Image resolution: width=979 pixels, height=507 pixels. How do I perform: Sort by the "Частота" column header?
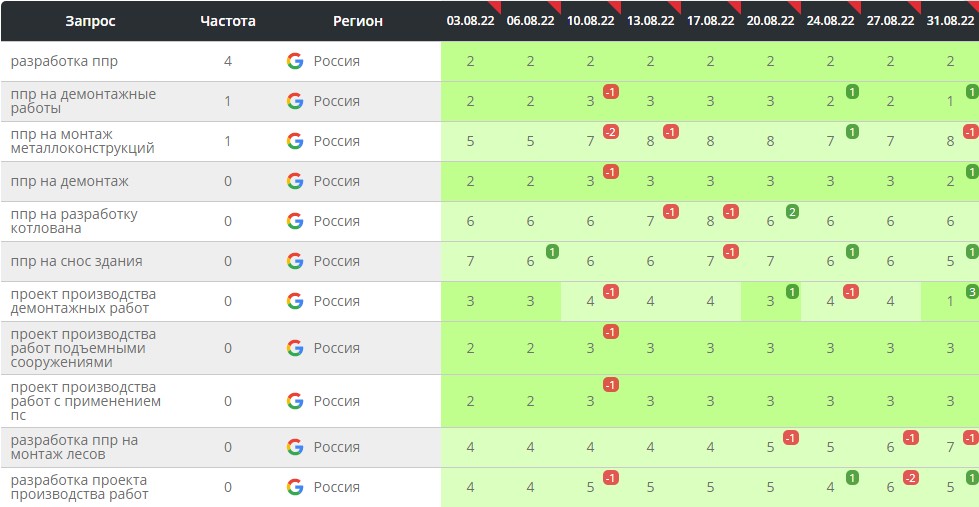tap(228, 21)
